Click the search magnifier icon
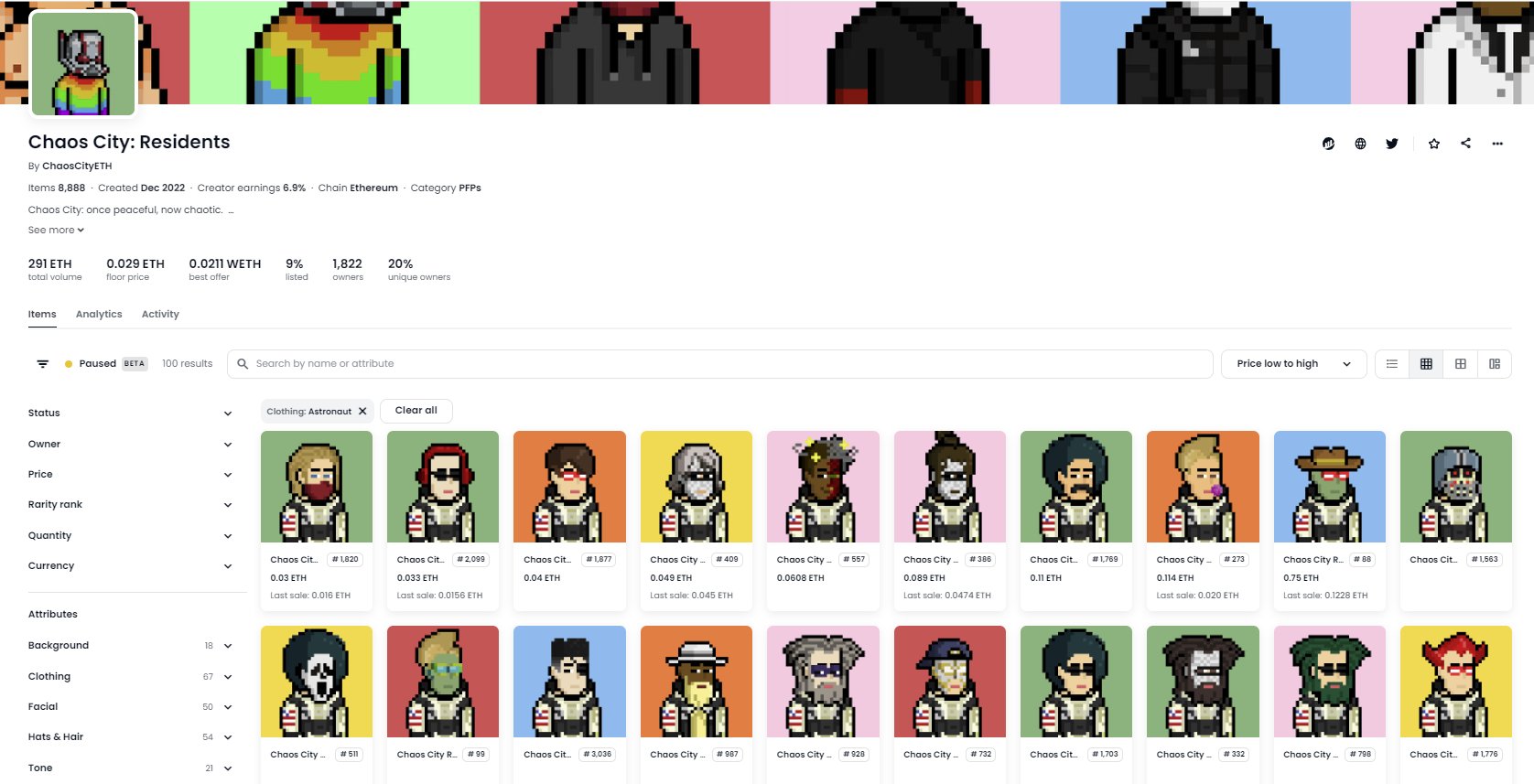The width and height of the screenshot is (1534, 784). pyautogui.click(x=243, y=364)
